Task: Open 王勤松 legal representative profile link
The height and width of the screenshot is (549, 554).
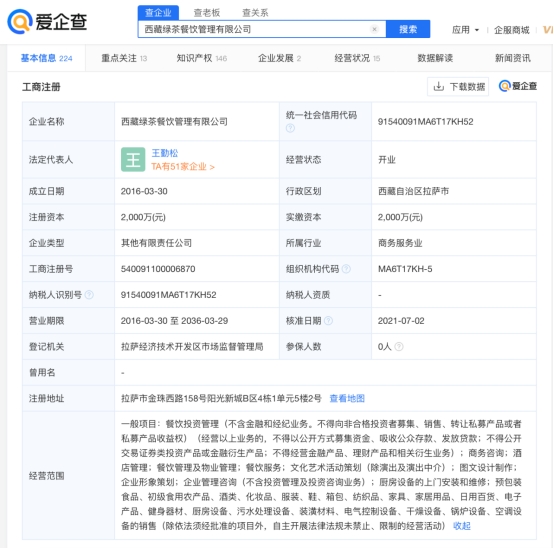Action: coord(165,153)
